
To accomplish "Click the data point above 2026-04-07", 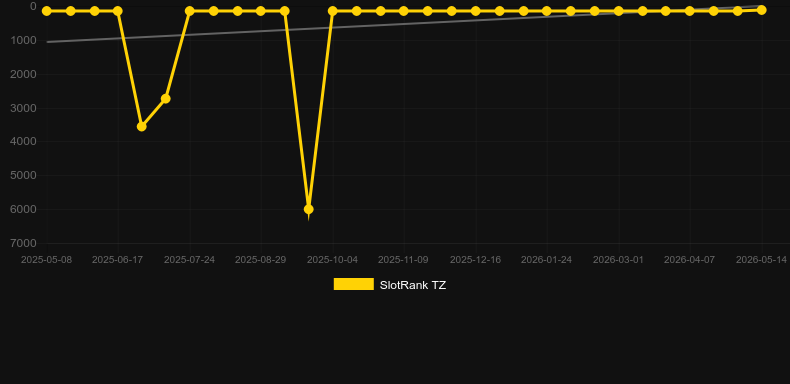I will pyautogui.click(x=690, y=11).
